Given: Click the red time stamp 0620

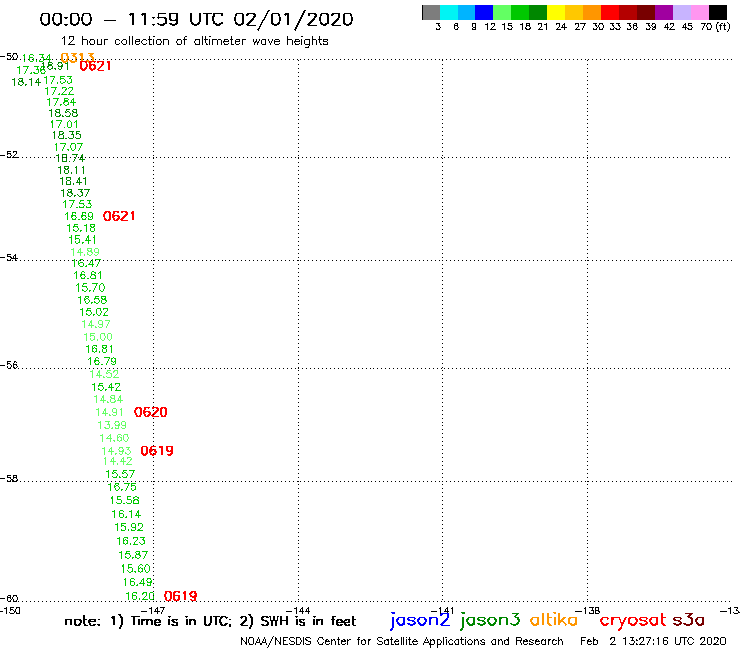Looking at the screenshot, I should click(151, 412).
